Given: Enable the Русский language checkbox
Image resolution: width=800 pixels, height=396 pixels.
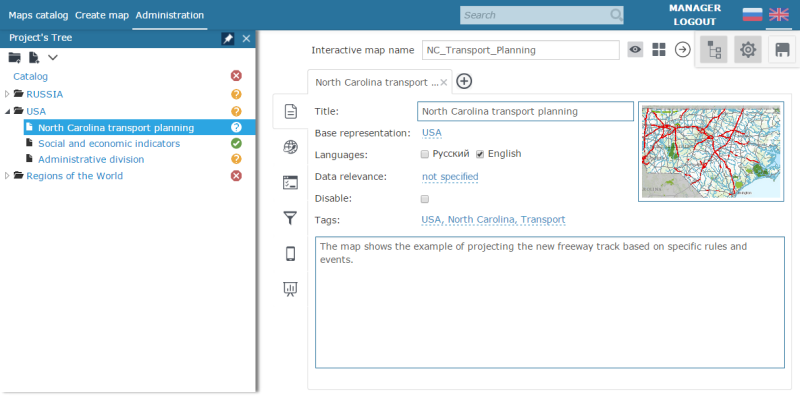Looking at the screenshot, I should tap(424, 154).
